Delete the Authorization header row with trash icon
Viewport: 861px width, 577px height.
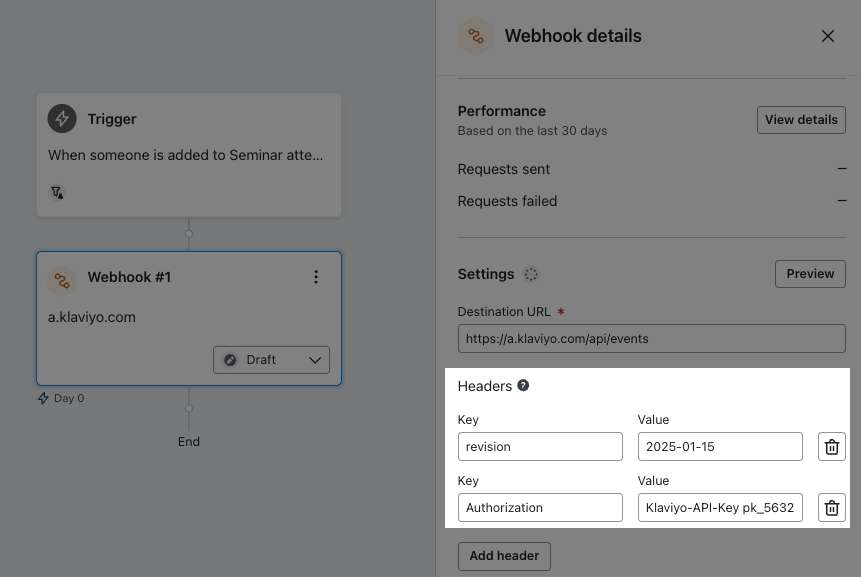pyautogui.click(x=831, y=507)
